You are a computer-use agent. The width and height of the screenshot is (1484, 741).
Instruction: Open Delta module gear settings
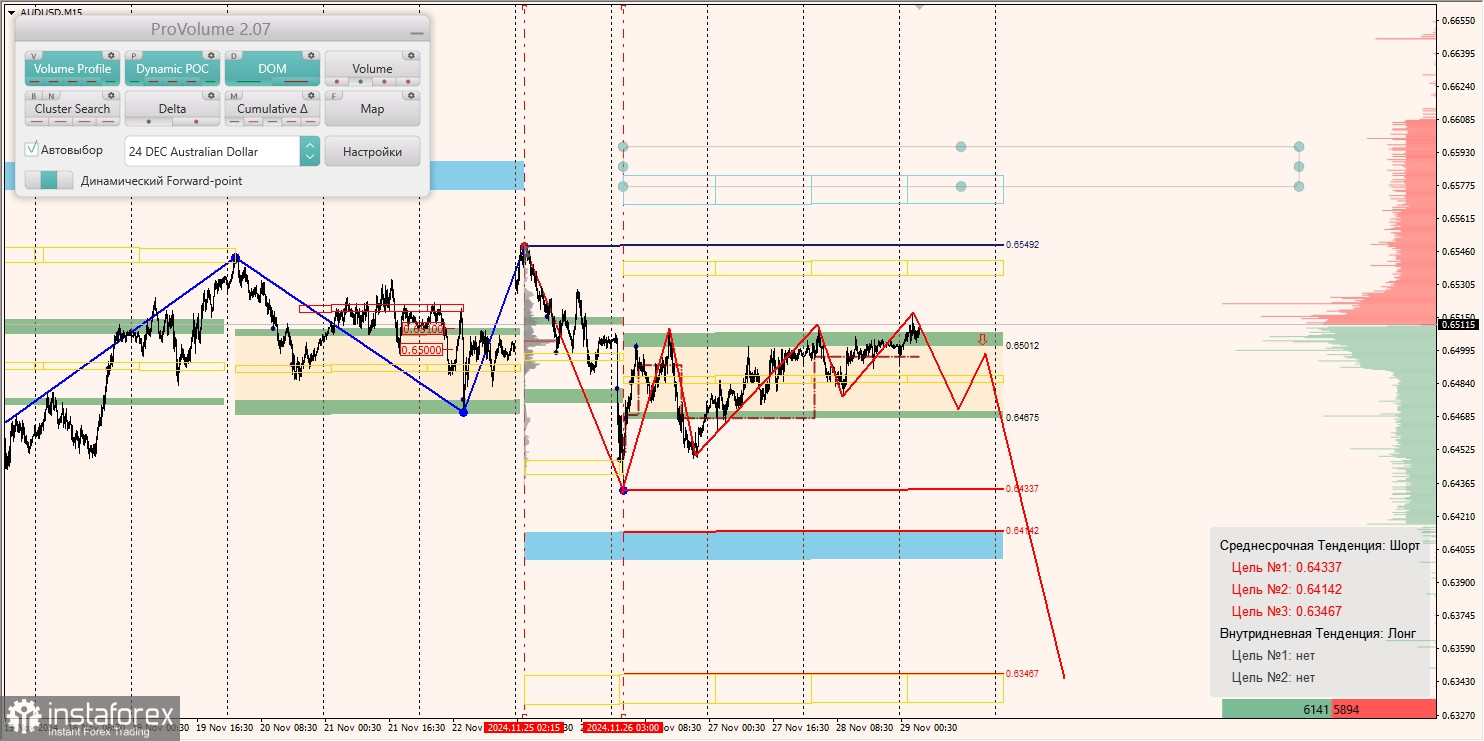211,96
